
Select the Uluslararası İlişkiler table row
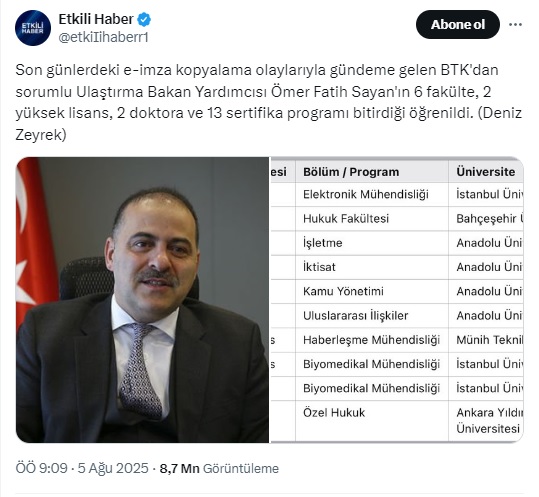point(397,316)
